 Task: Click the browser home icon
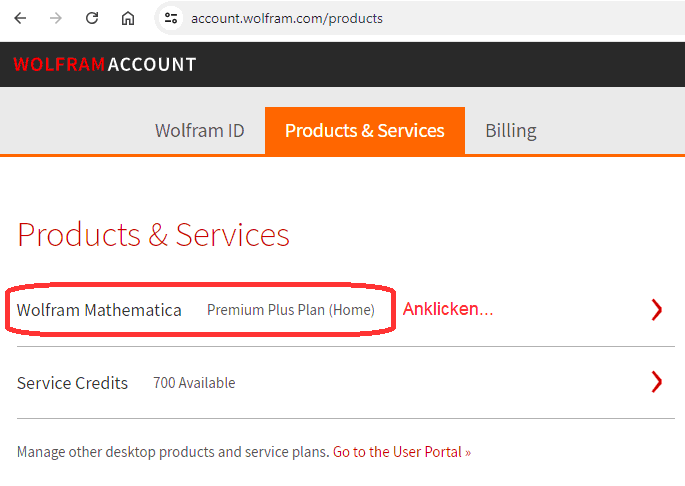pyautogui.click(x=128, y=18)
